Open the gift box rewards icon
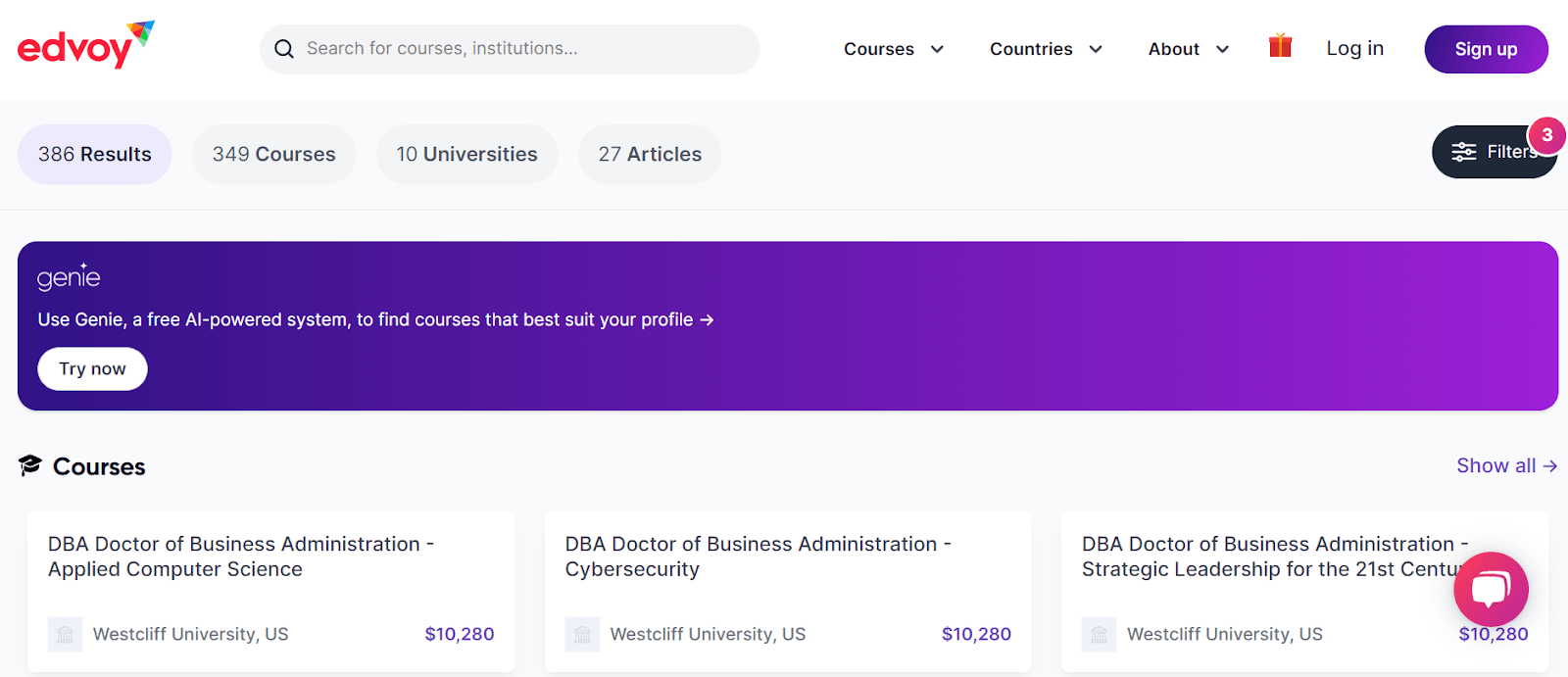Viewport: 1568px width, 677px height. point(1280,46)
